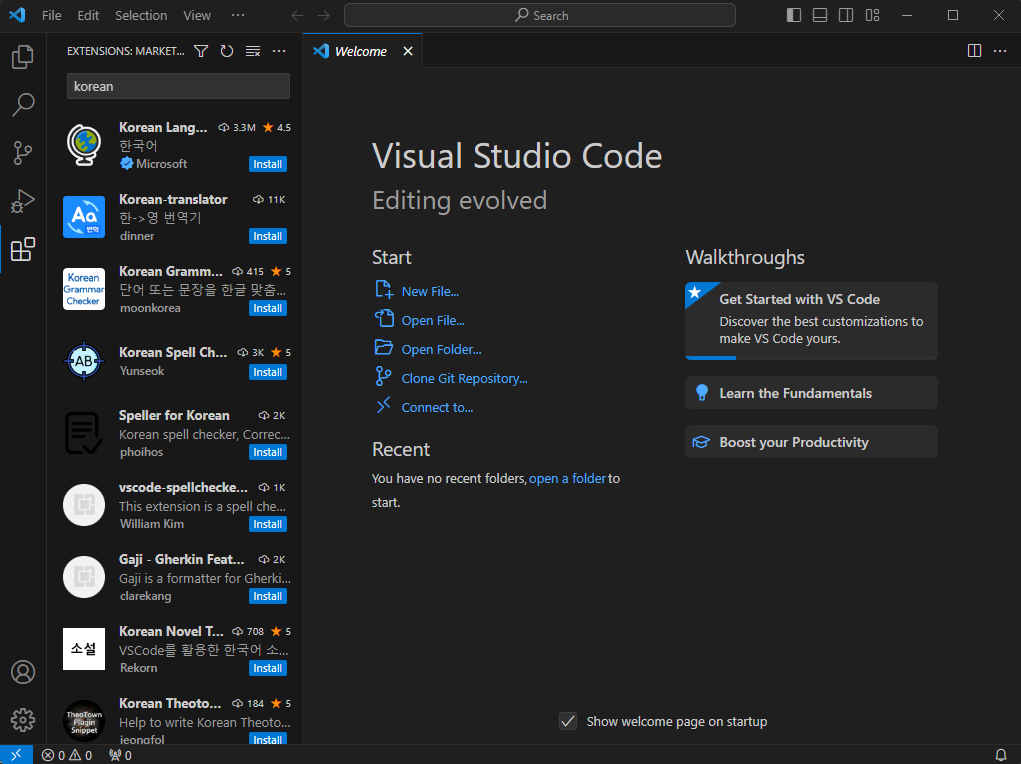Go back using the navigation arrow
This screenshot has width=1021, height=764.
tap(298, 15)
